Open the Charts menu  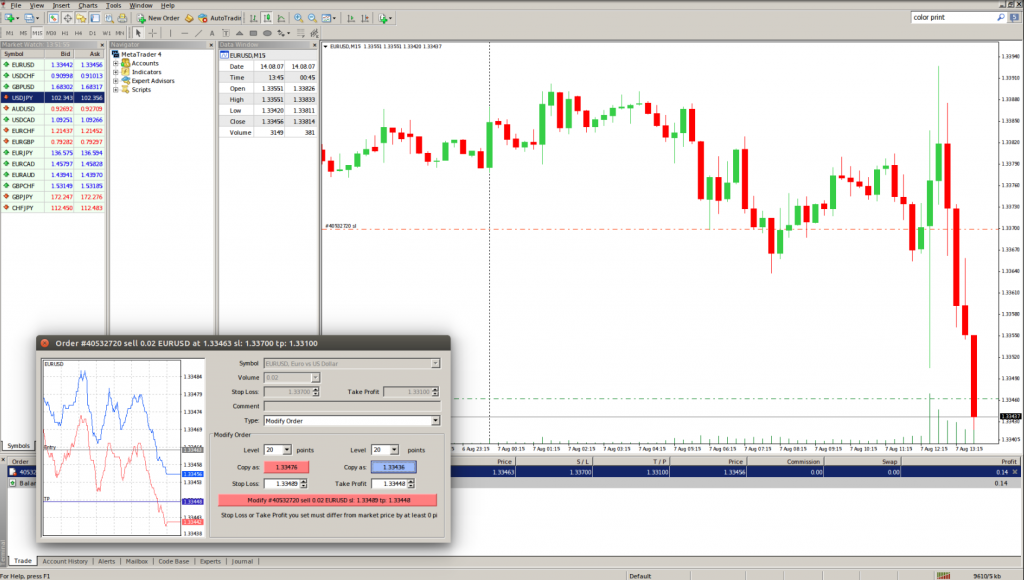click(88, 5)
